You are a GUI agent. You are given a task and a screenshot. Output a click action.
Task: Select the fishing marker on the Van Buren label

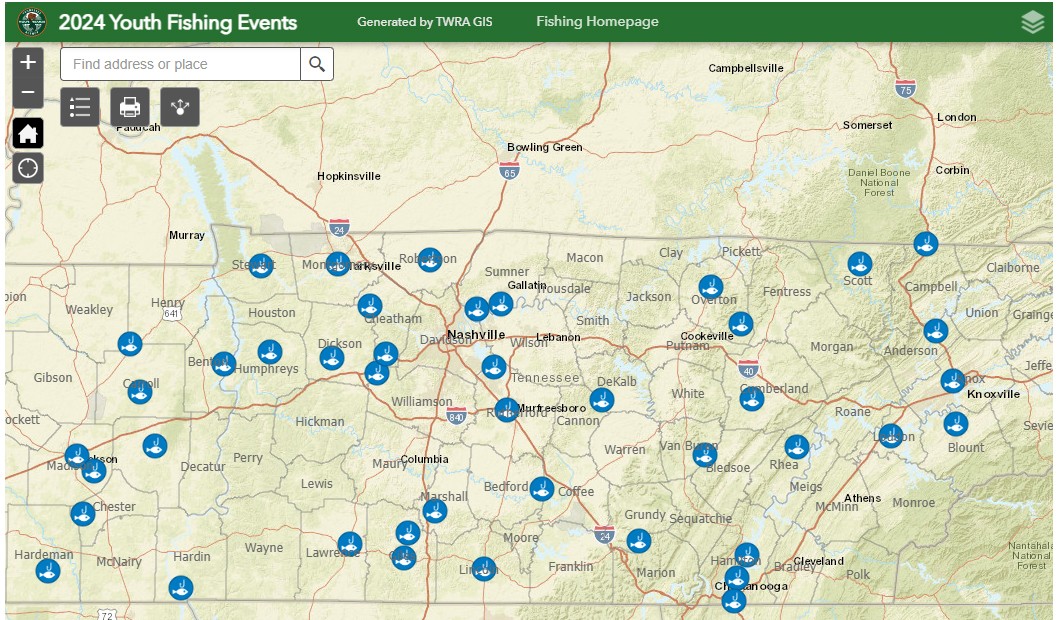tap(704, 454)
